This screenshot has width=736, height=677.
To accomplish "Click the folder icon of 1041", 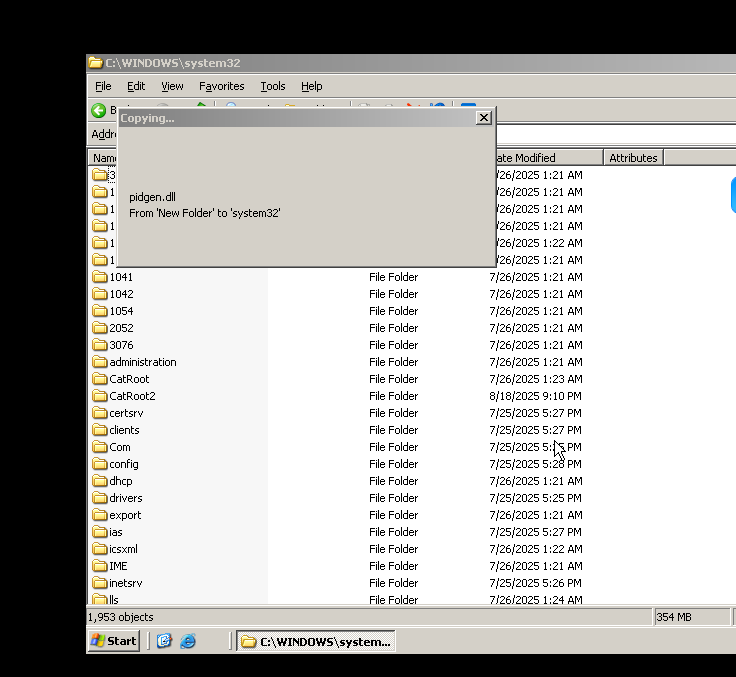I will [100, 277].
